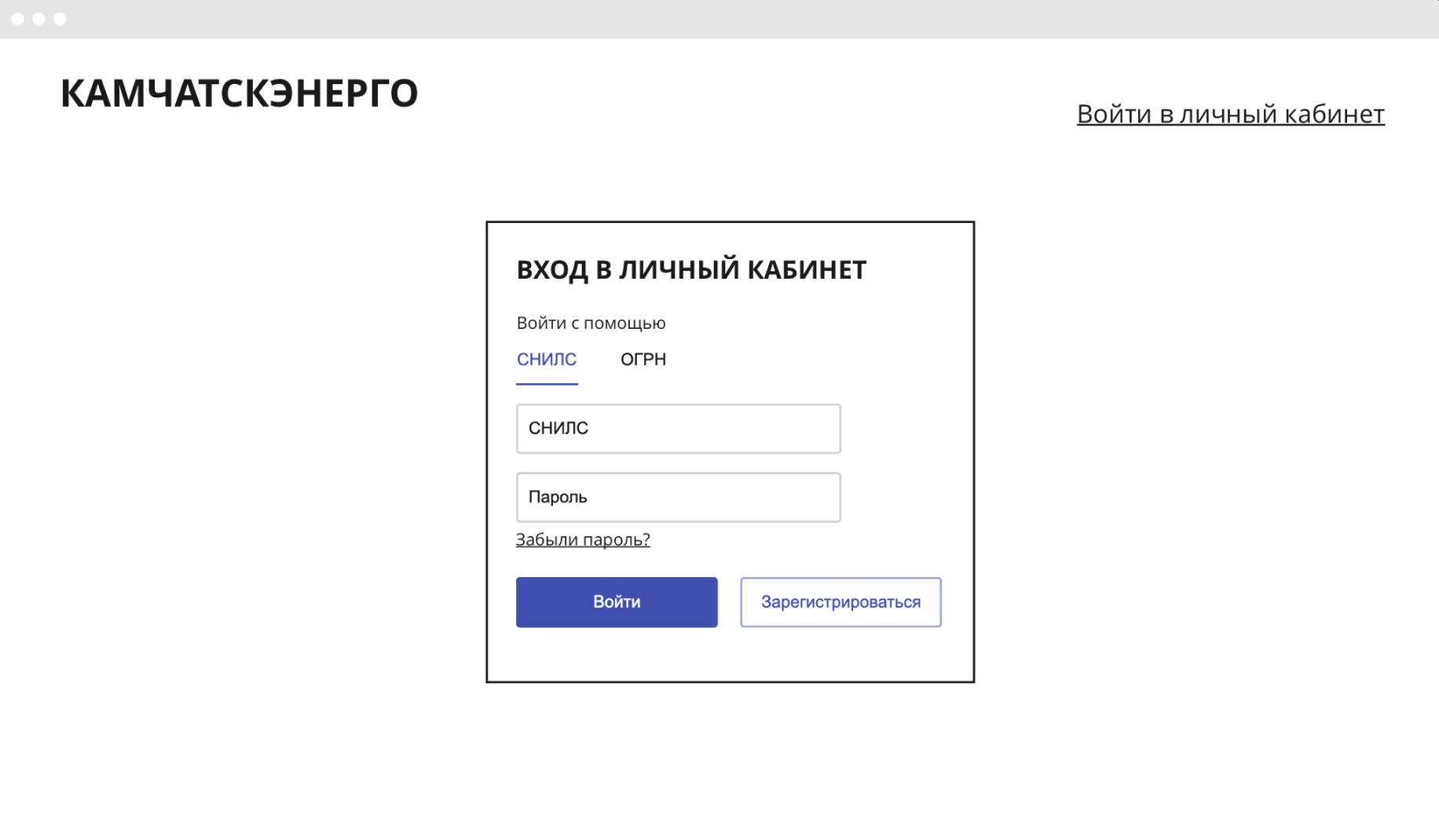This screenshot has height=840, width=1439.
Task: Choose company login via ОГРН
Action: [x=643, y=360]
